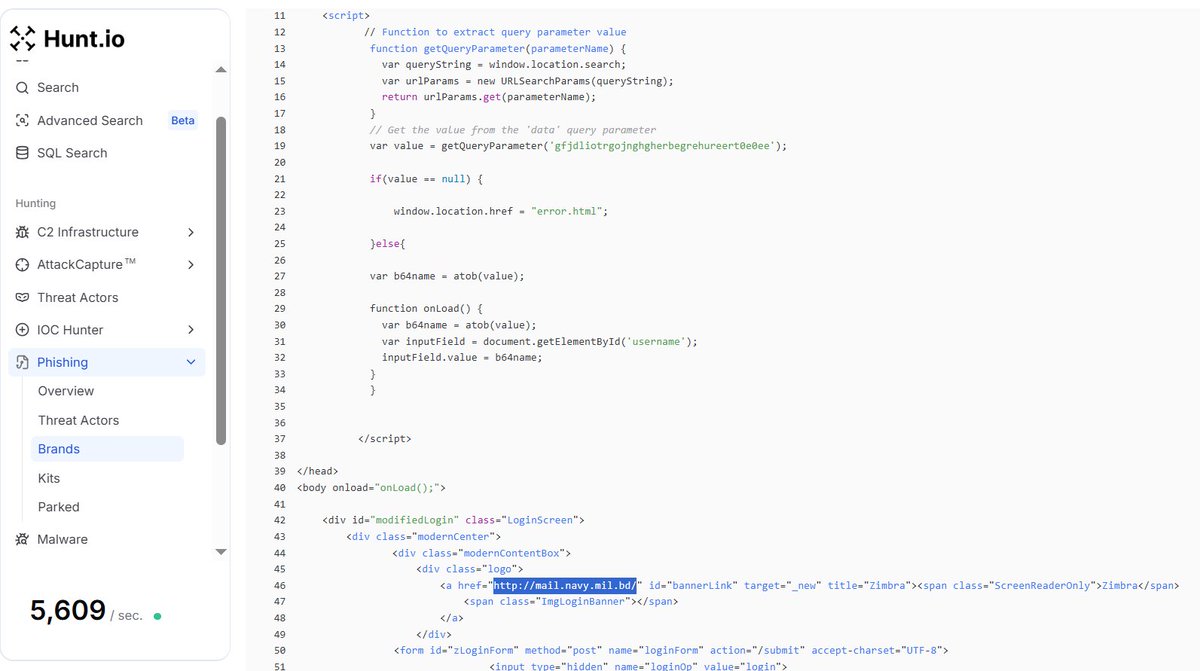Click the closing script tag on line 37
The image size is (1200, 671).
pos(384,439)
